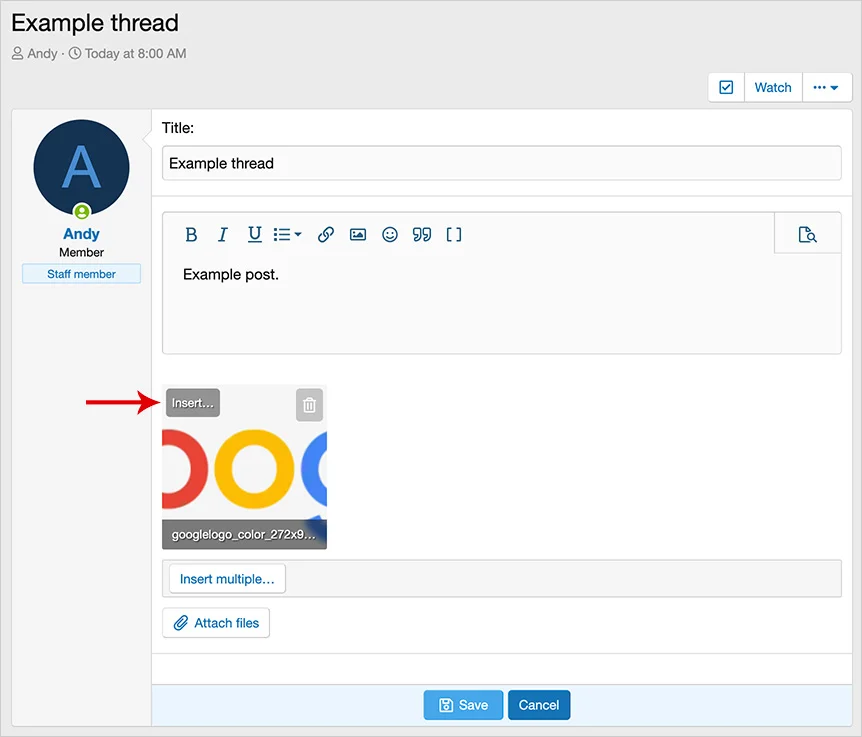The width and height of the screenshot is (862, 737).
Task: Click the Title input field
Action: point(501,163)
